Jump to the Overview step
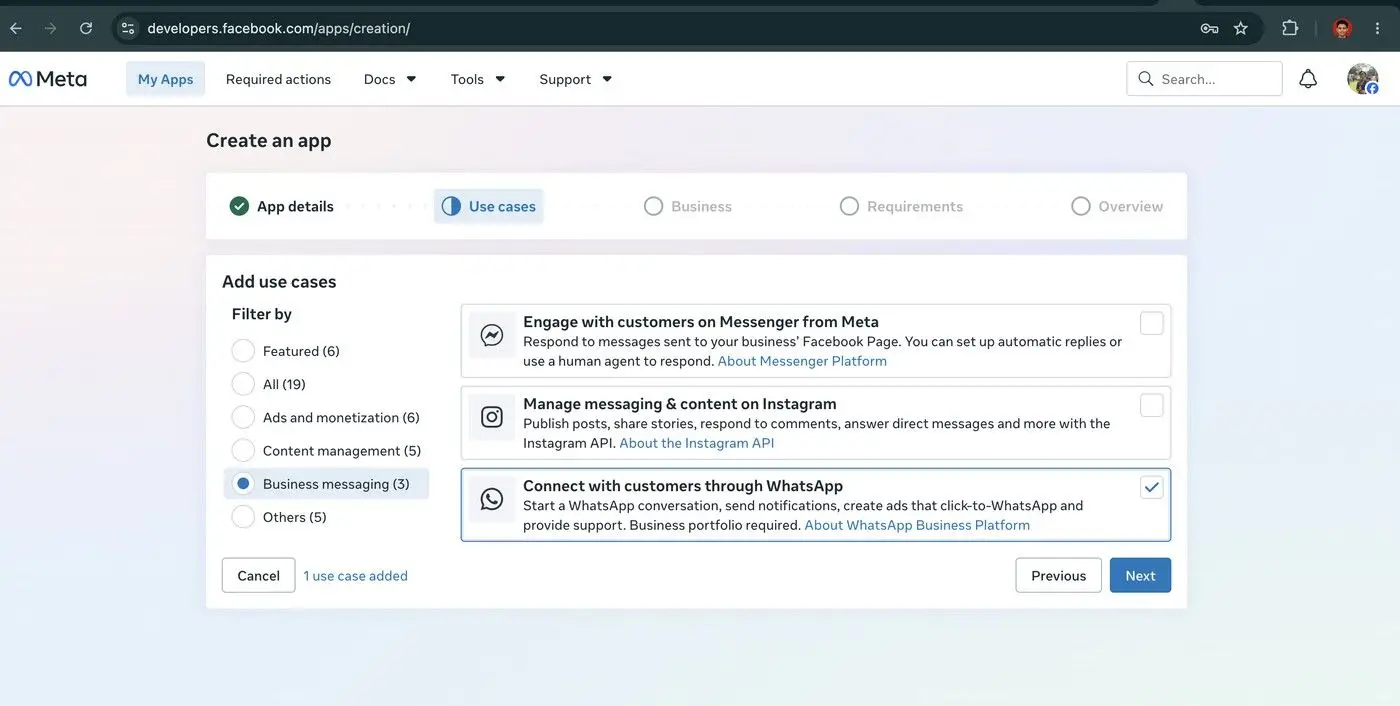Screen dimensions: 1400x706 point(1117,206)
